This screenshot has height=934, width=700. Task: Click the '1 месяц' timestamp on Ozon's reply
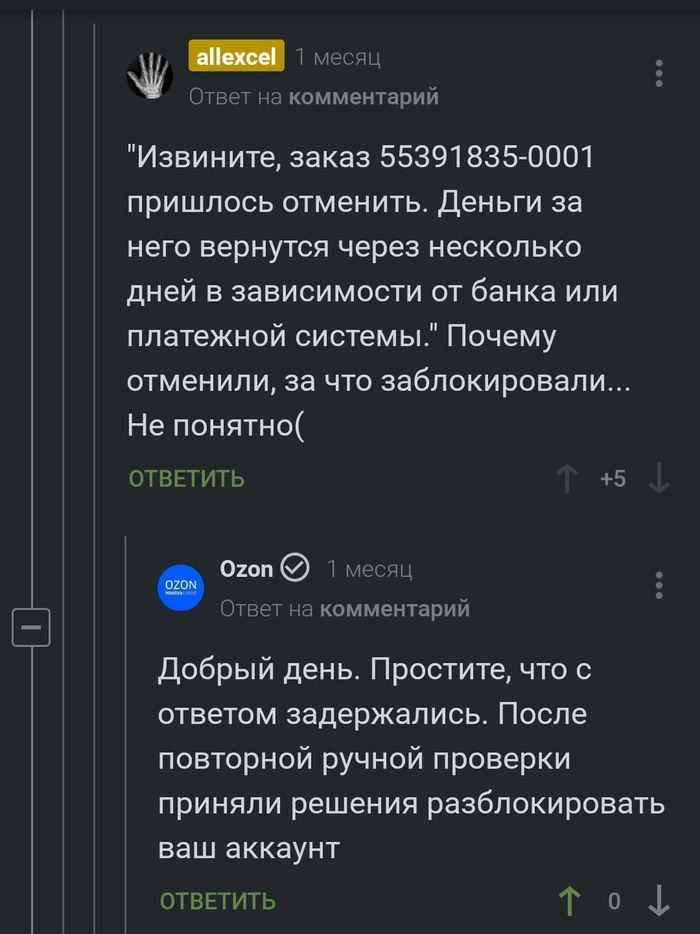(x=369, y=569)
